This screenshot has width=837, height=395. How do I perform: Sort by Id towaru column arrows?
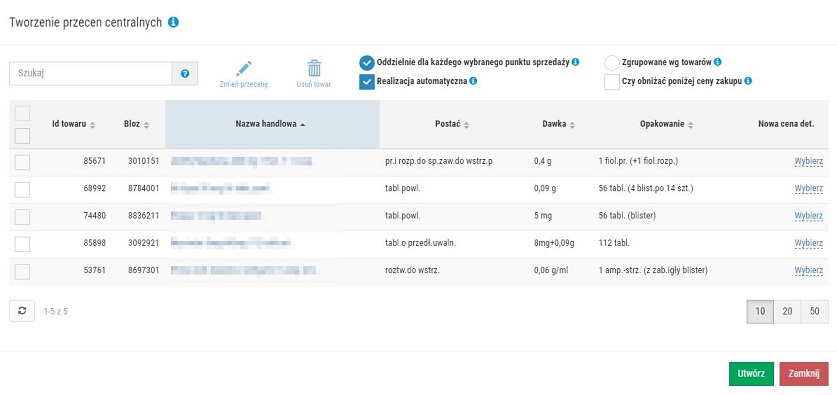pos(92,125)
